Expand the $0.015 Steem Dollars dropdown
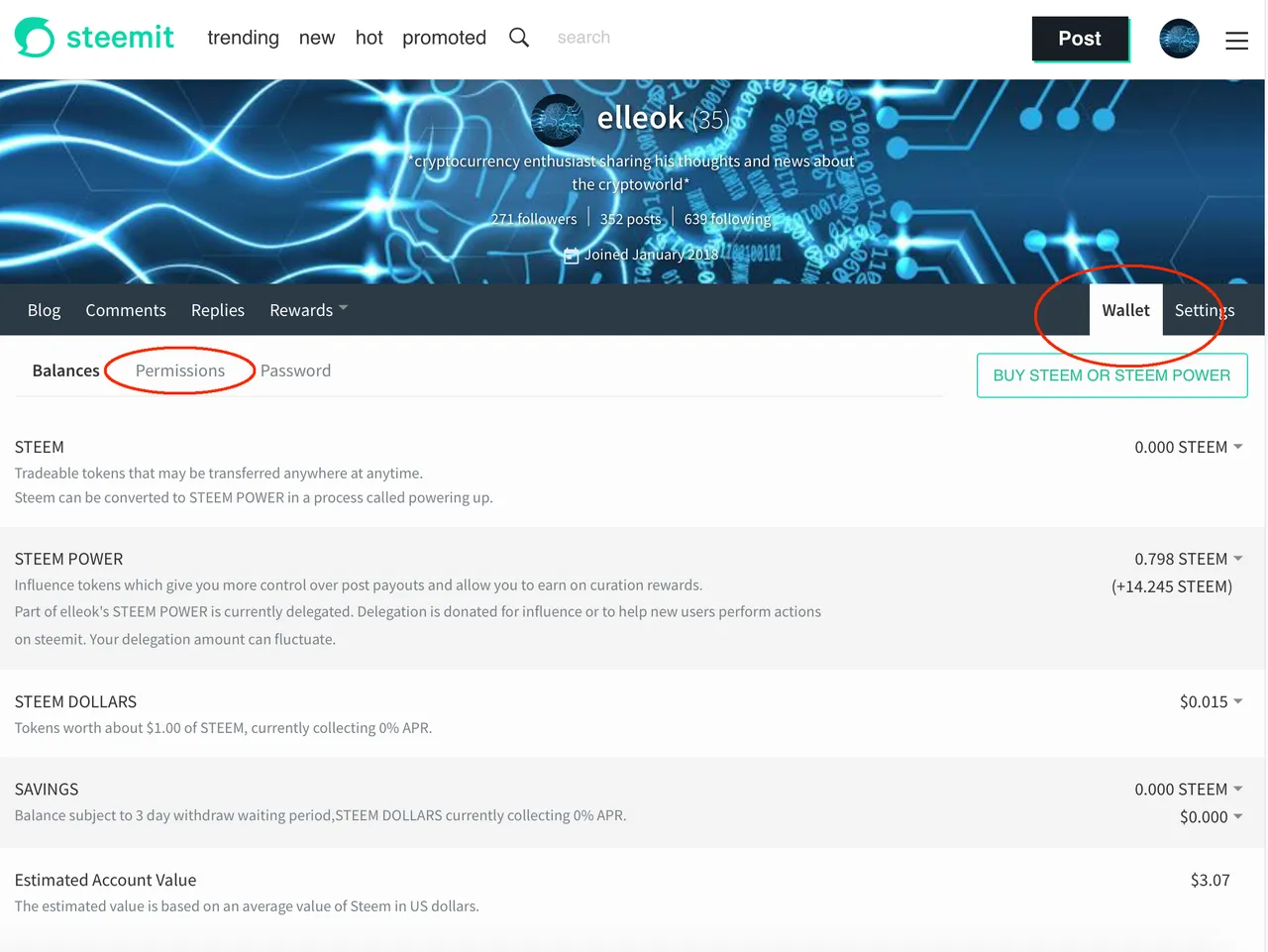Screen dimensions: 1268x952 [1211, 701]
